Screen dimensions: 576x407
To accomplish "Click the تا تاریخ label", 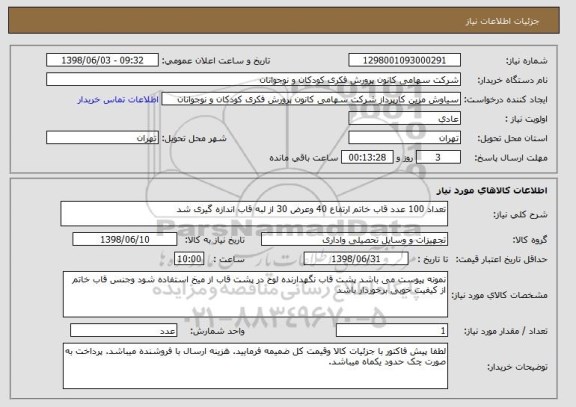I will pos(433,259).
